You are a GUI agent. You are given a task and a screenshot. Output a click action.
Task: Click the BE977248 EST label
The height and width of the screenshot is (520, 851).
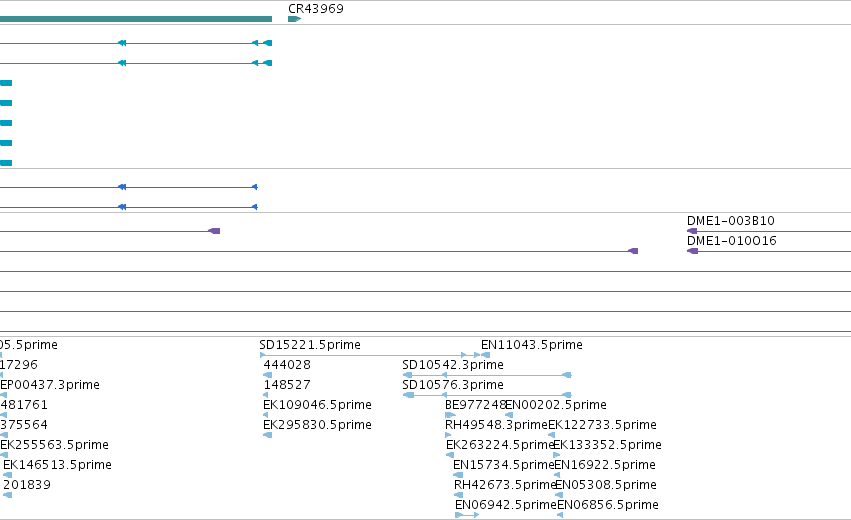click(x=475, y=405)
